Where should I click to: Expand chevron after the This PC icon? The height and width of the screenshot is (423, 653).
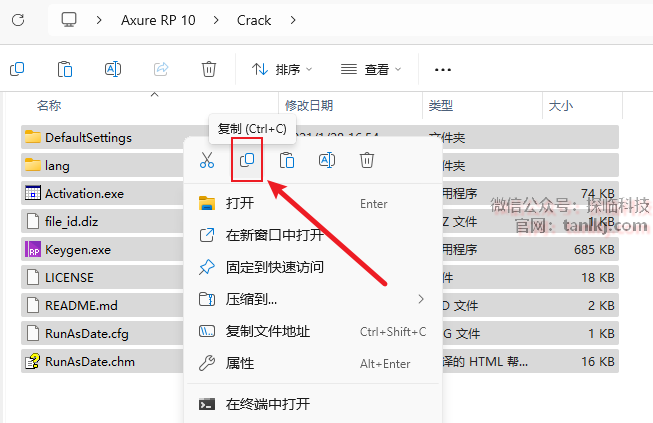point(99,20)
